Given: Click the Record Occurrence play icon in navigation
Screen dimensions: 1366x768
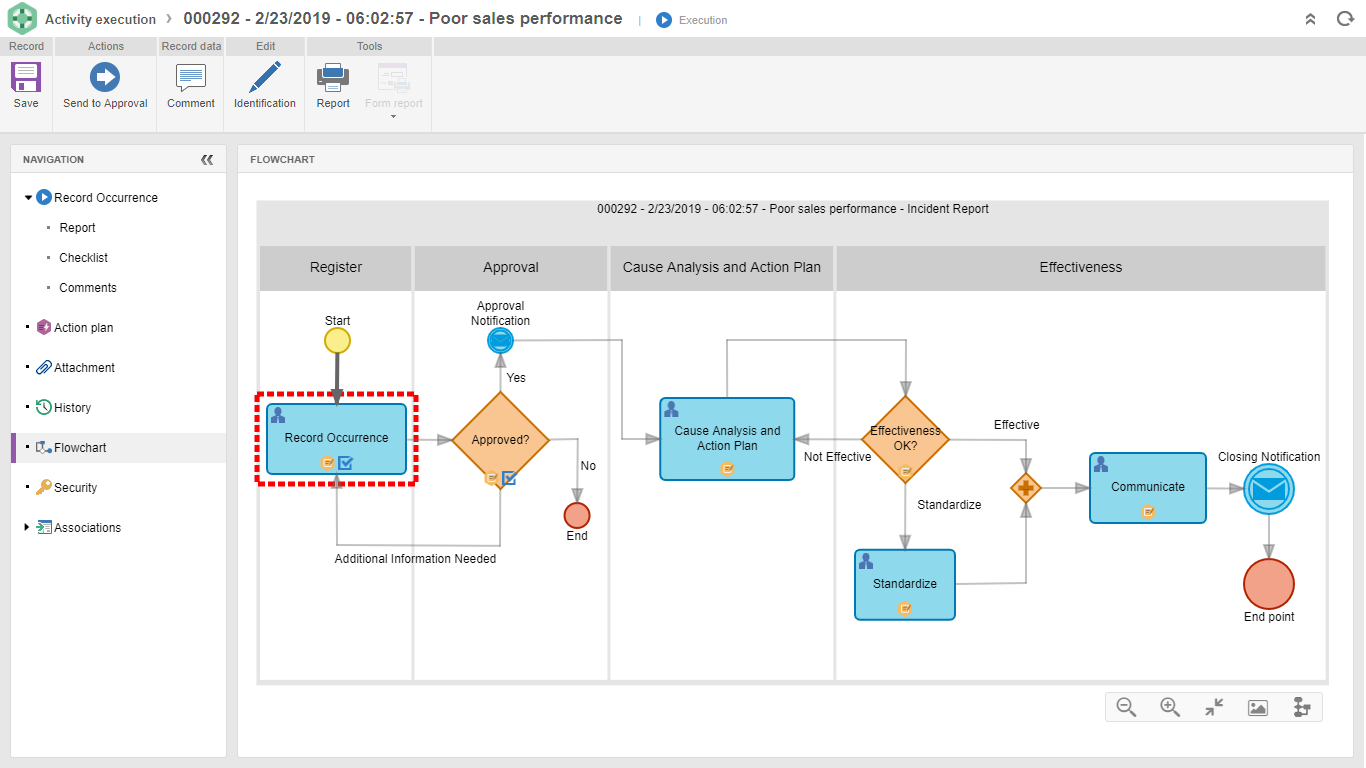Looking at the screenshot, I should tap(44, 197).
